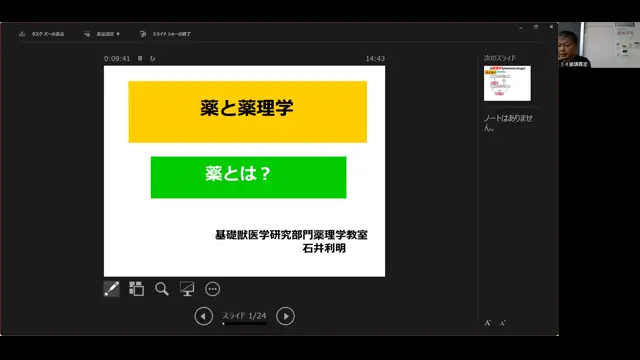Click the current clock time 14:43
This screenshot has width=640, height=360.
[375, 59]
